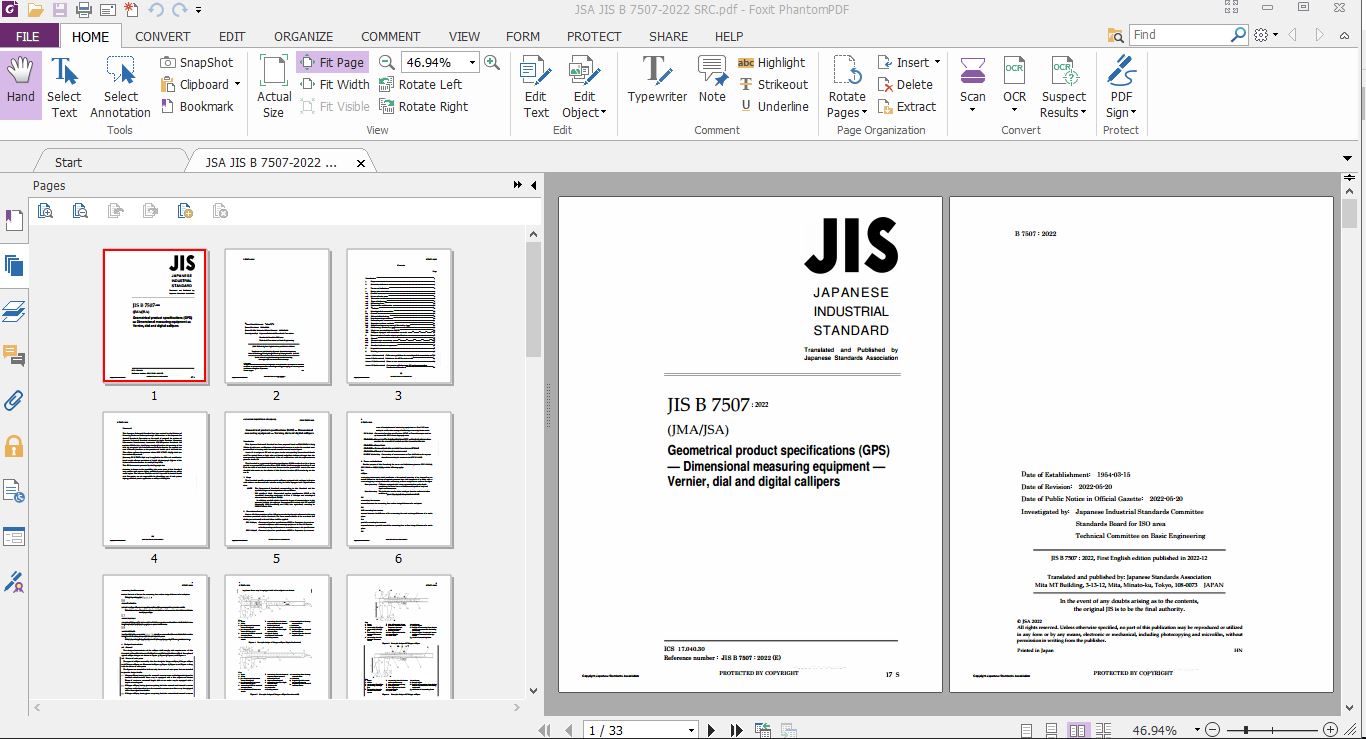
Task: Select page 3 thumbnail
Action: click(x=399, y=316)
